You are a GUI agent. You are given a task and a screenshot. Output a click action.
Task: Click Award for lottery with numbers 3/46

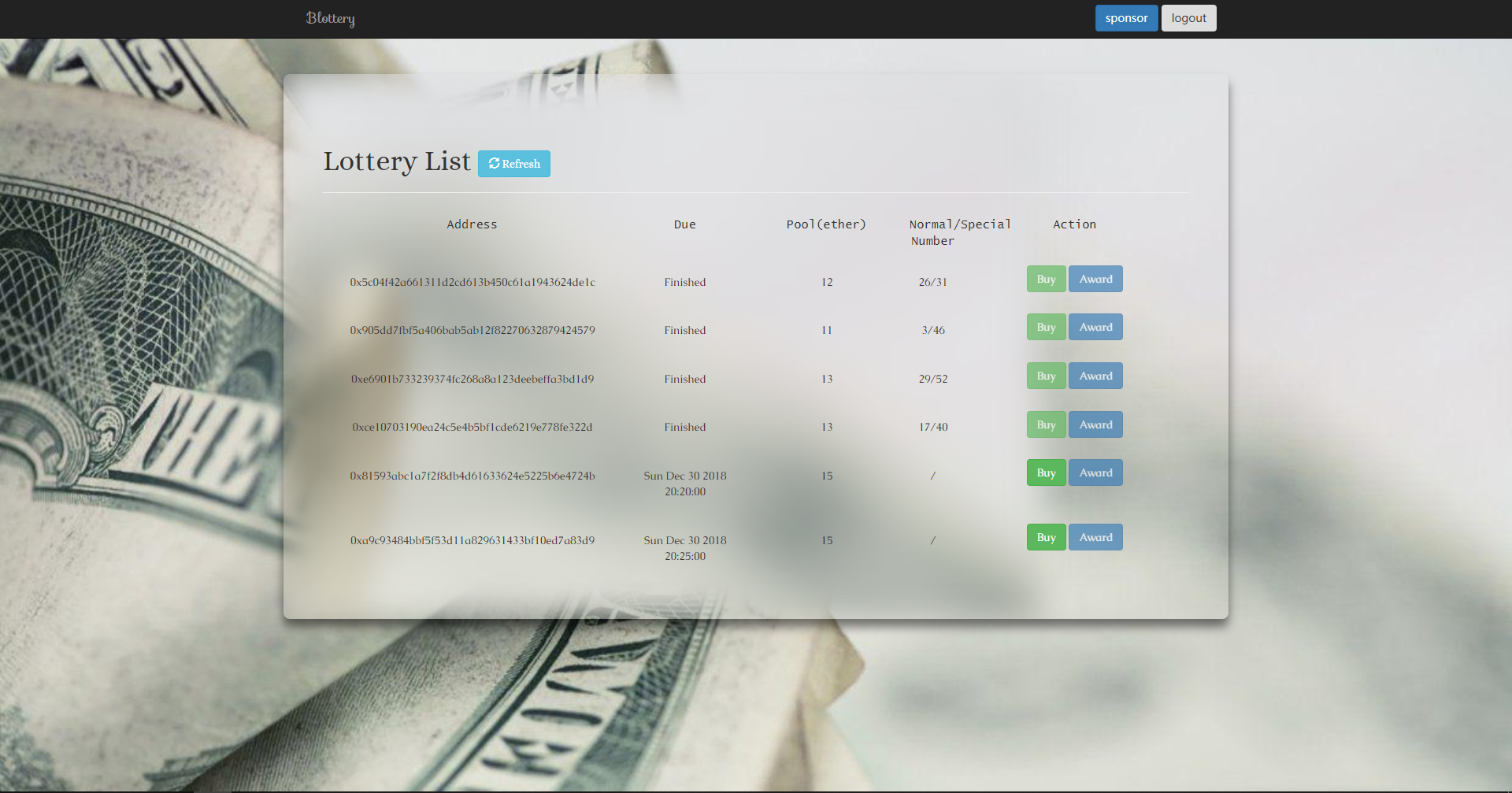pyautogui.click(x=1095, y=327)
